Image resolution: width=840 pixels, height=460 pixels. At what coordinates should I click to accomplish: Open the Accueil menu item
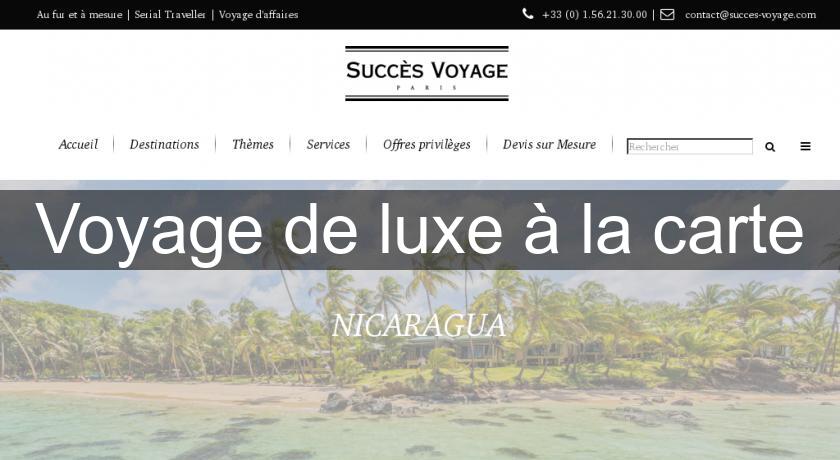pyautogui.click(x=78, y=145)
